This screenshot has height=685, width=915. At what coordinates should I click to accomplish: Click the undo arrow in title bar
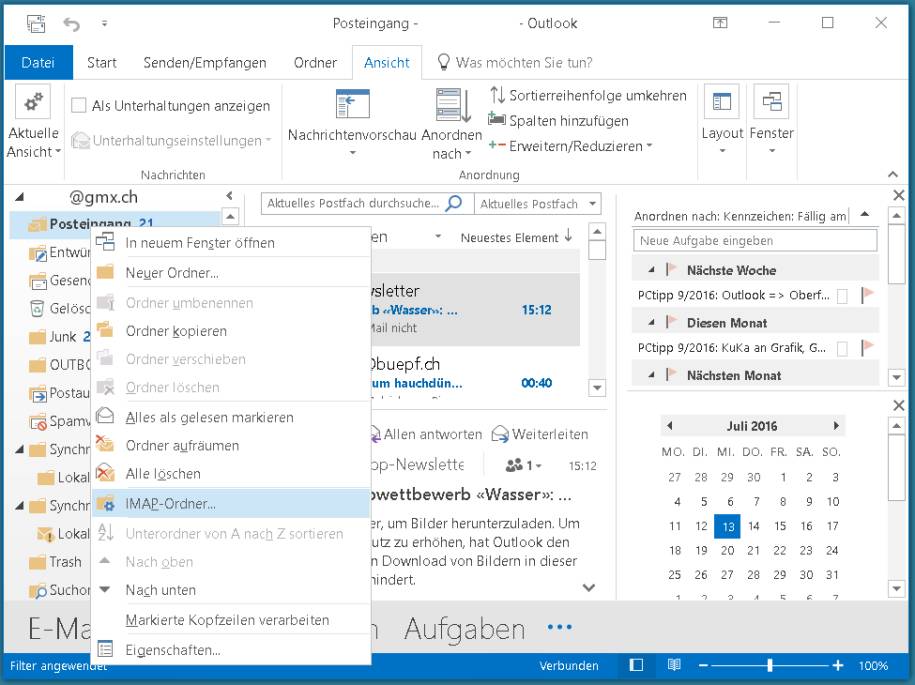pyautogui.click(x=71, y=24)
